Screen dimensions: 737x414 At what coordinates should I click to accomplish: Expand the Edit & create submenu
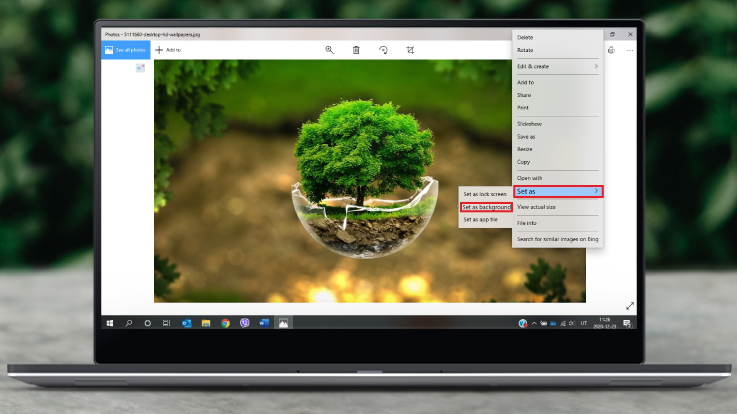tap(557, 66)
